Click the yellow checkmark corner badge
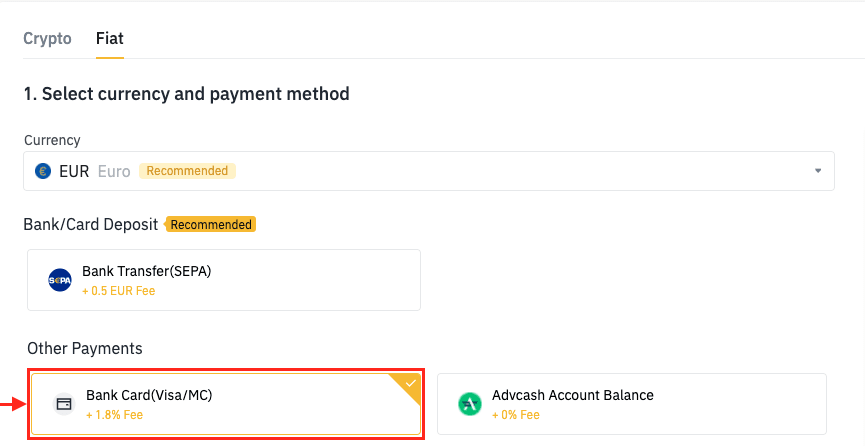 407,386
